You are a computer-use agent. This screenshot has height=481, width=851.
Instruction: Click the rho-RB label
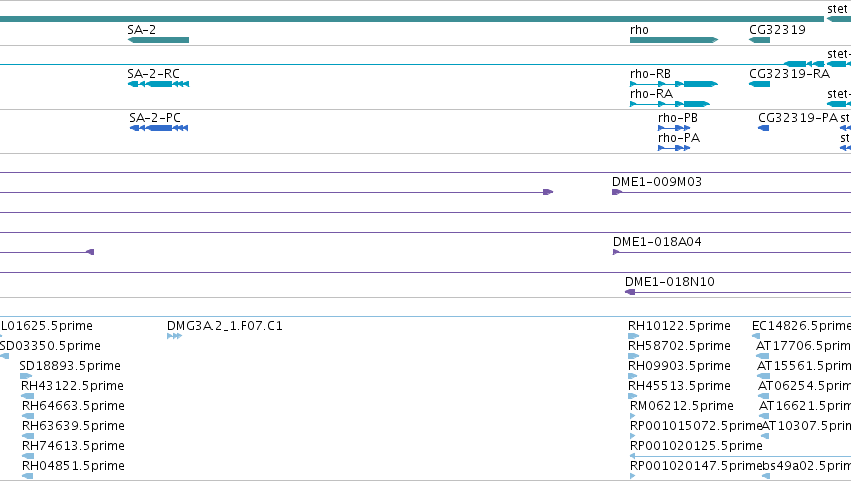[650, 74]
